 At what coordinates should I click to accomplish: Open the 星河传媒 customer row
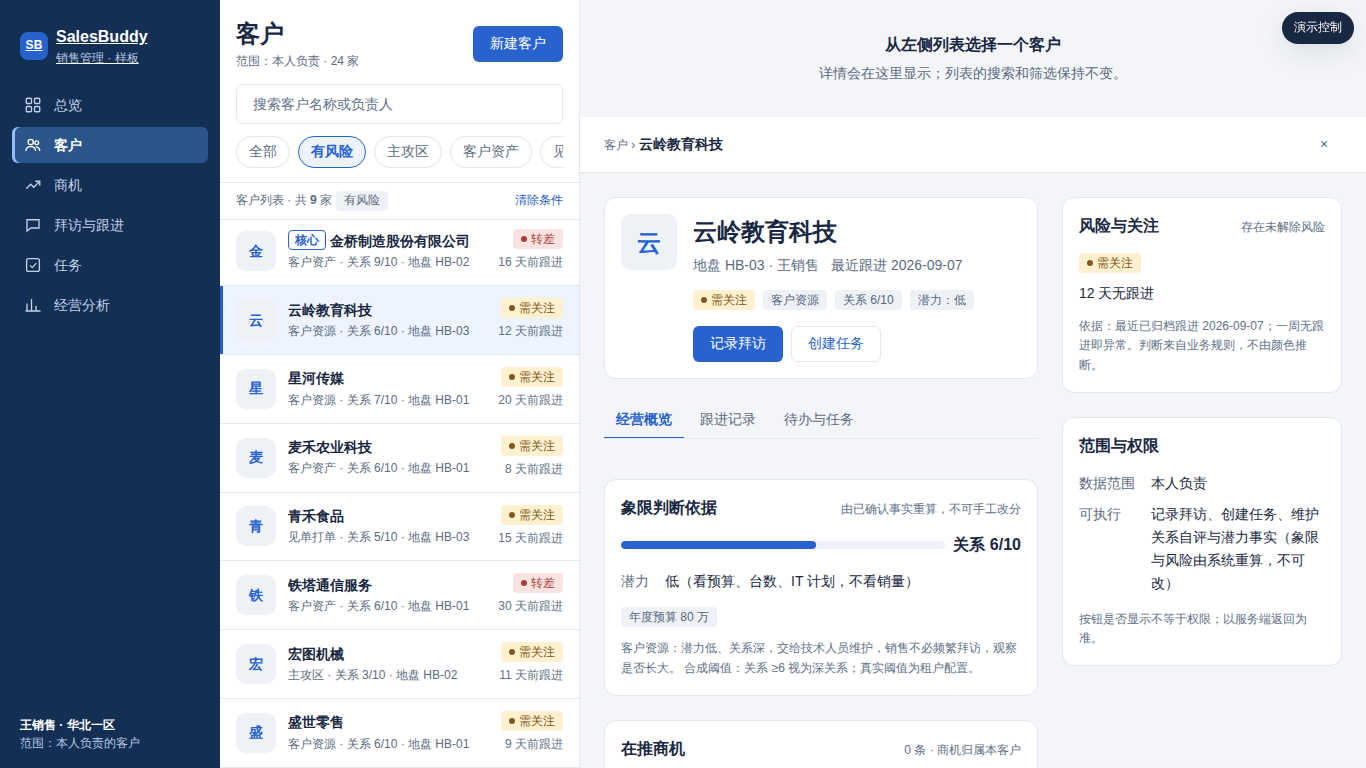pyautogui.click(x=399, y=389)
